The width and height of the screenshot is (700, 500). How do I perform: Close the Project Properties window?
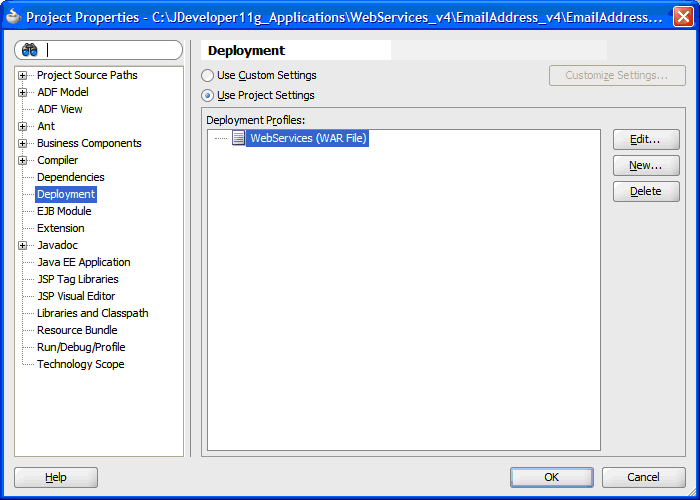[x=683, y=17]
